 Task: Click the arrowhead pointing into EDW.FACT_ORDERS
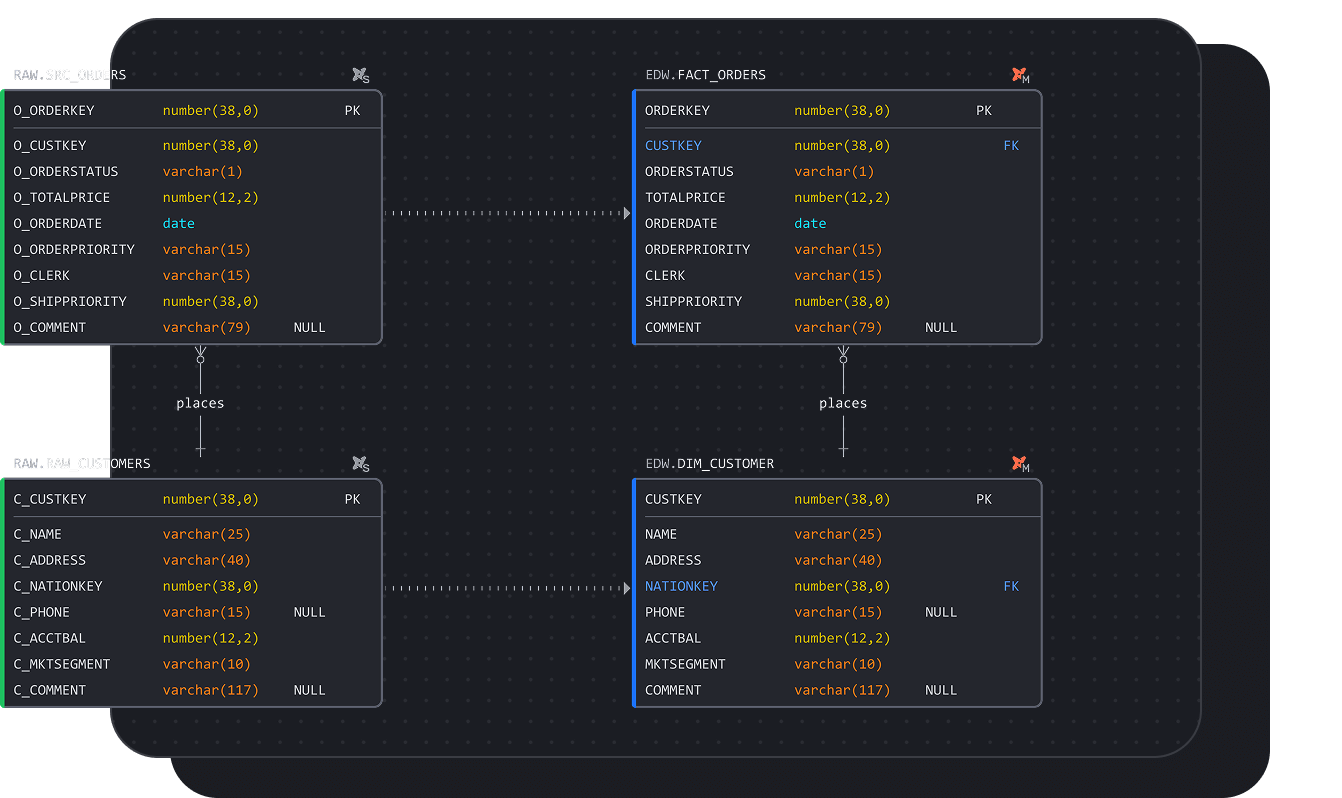tap(627, 213)
